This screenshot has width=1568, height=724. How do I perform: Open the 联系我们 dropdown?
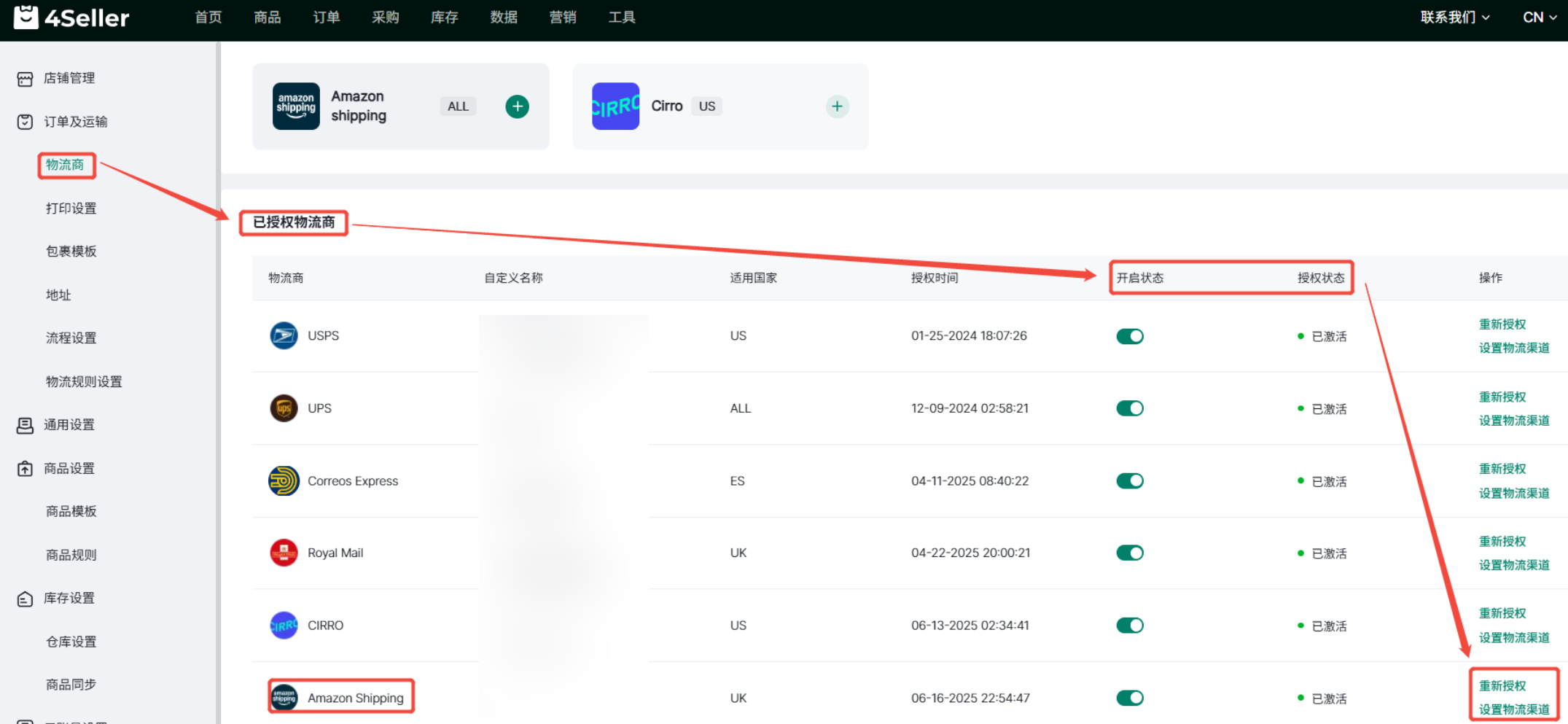point(1454,17)
